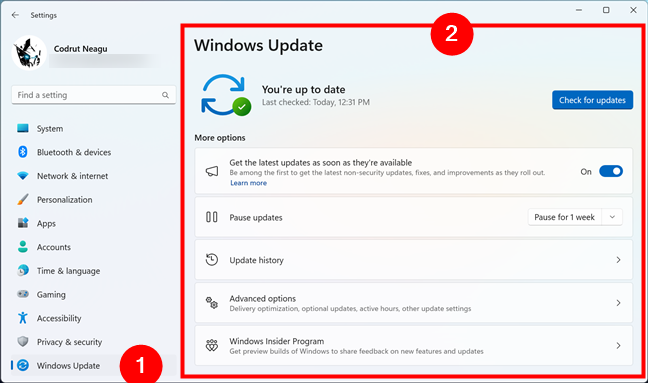The image size is (648, 383).
Task: Click Pause updates label
Action: coord(256,218)
